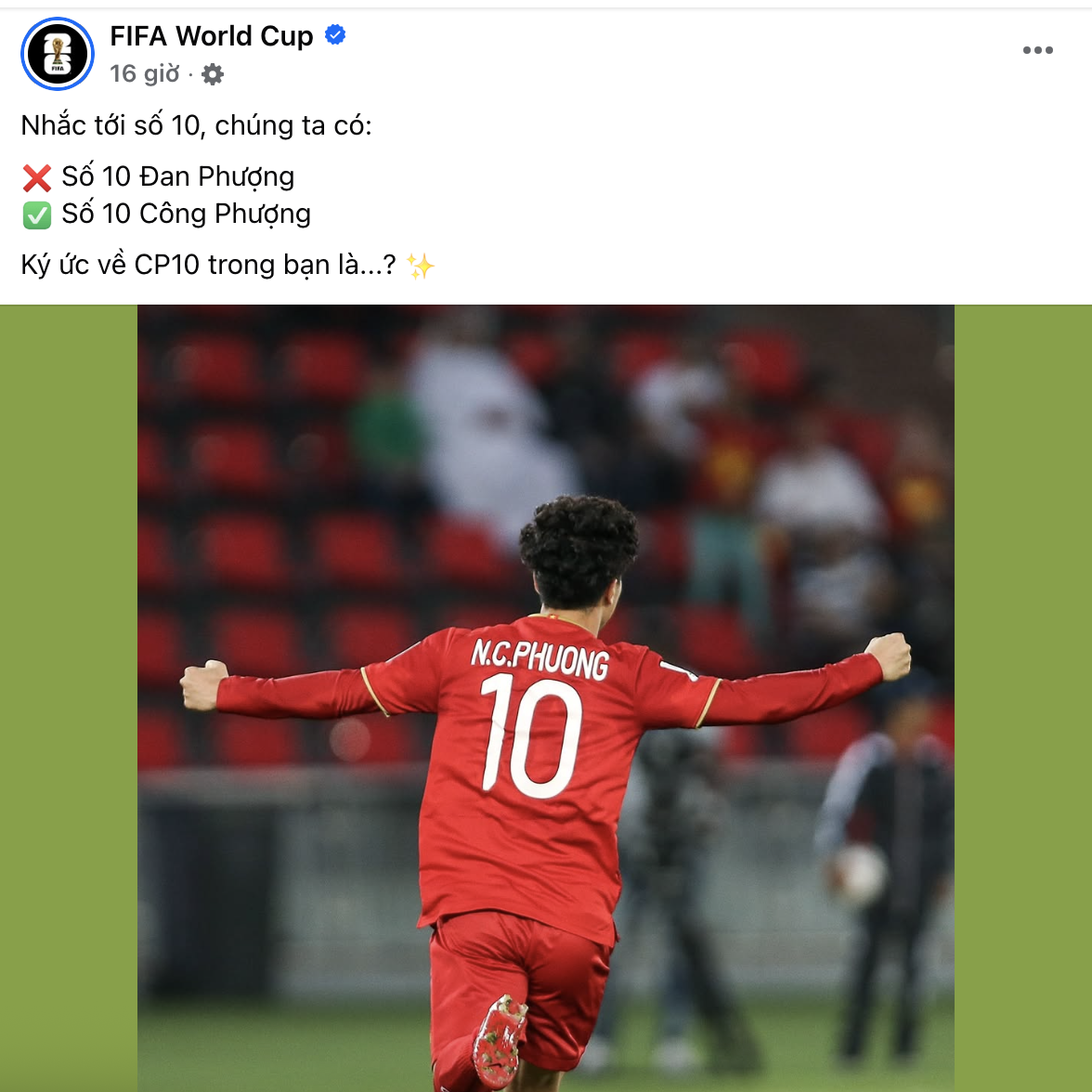Click the question "Ký ức về CP10 trong bạn là...?"
The image size is (1092, 1092).
pos(208,266)
